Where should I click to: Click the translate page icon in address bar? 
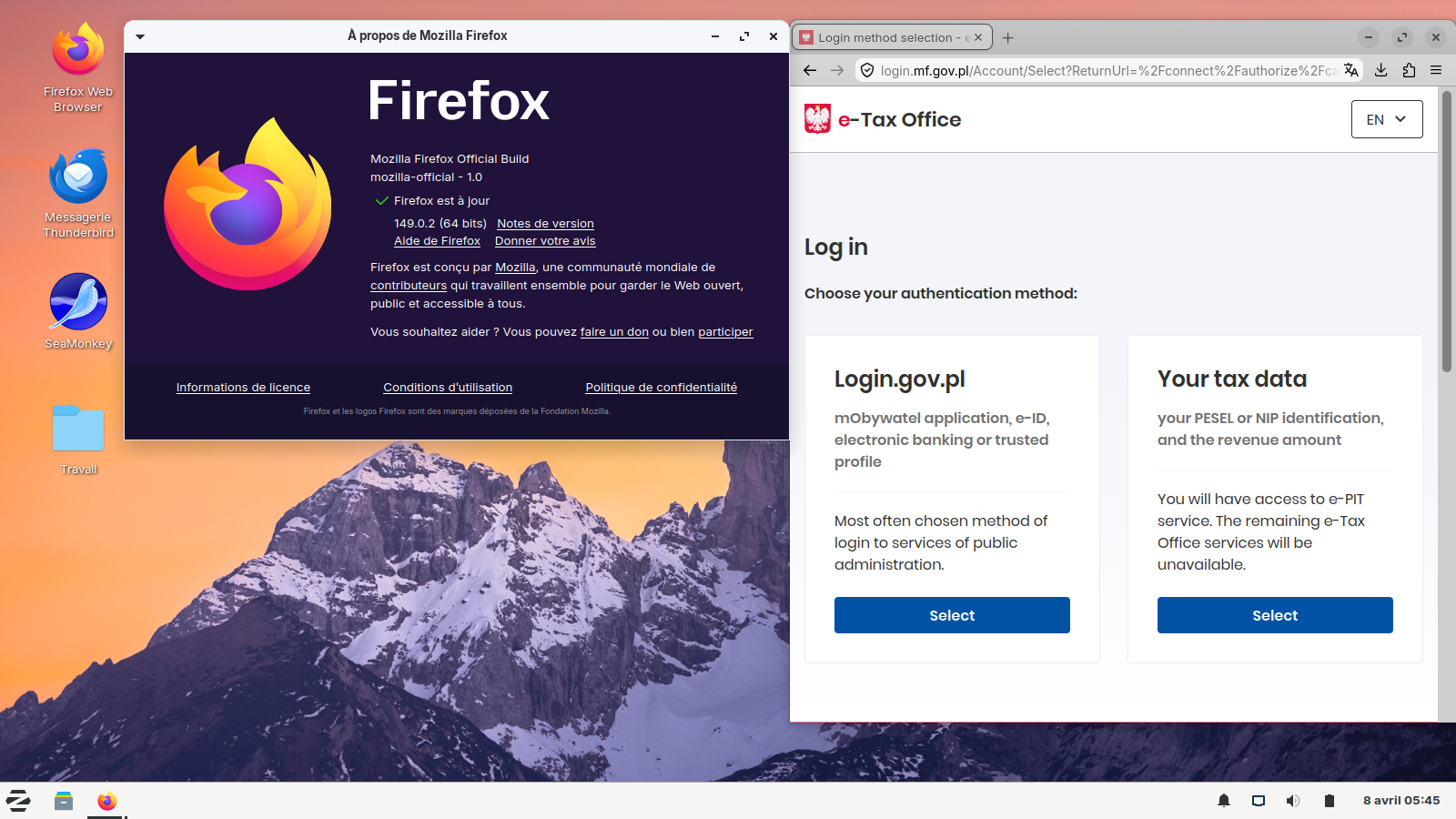click(1351, 70)
